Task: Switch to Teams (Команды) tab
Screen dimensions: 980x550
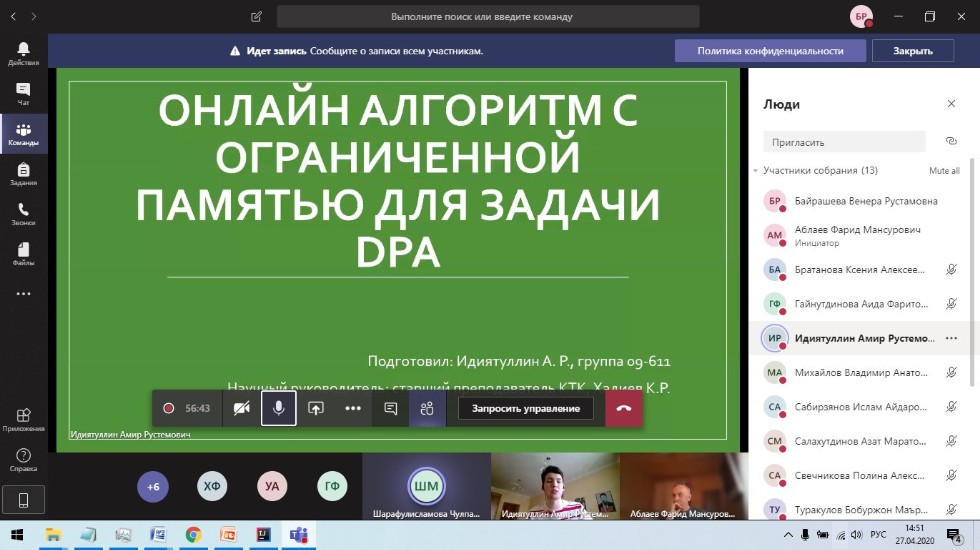Action: (x=23, y=133)
